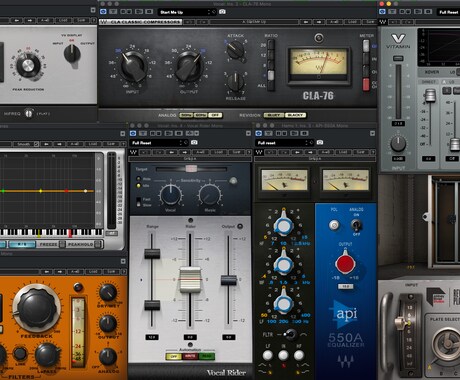This screenshot has width=460, height=380.
Task: Click the Music sensitivity knob in Vocal Rider
Action: coord(210,195)
